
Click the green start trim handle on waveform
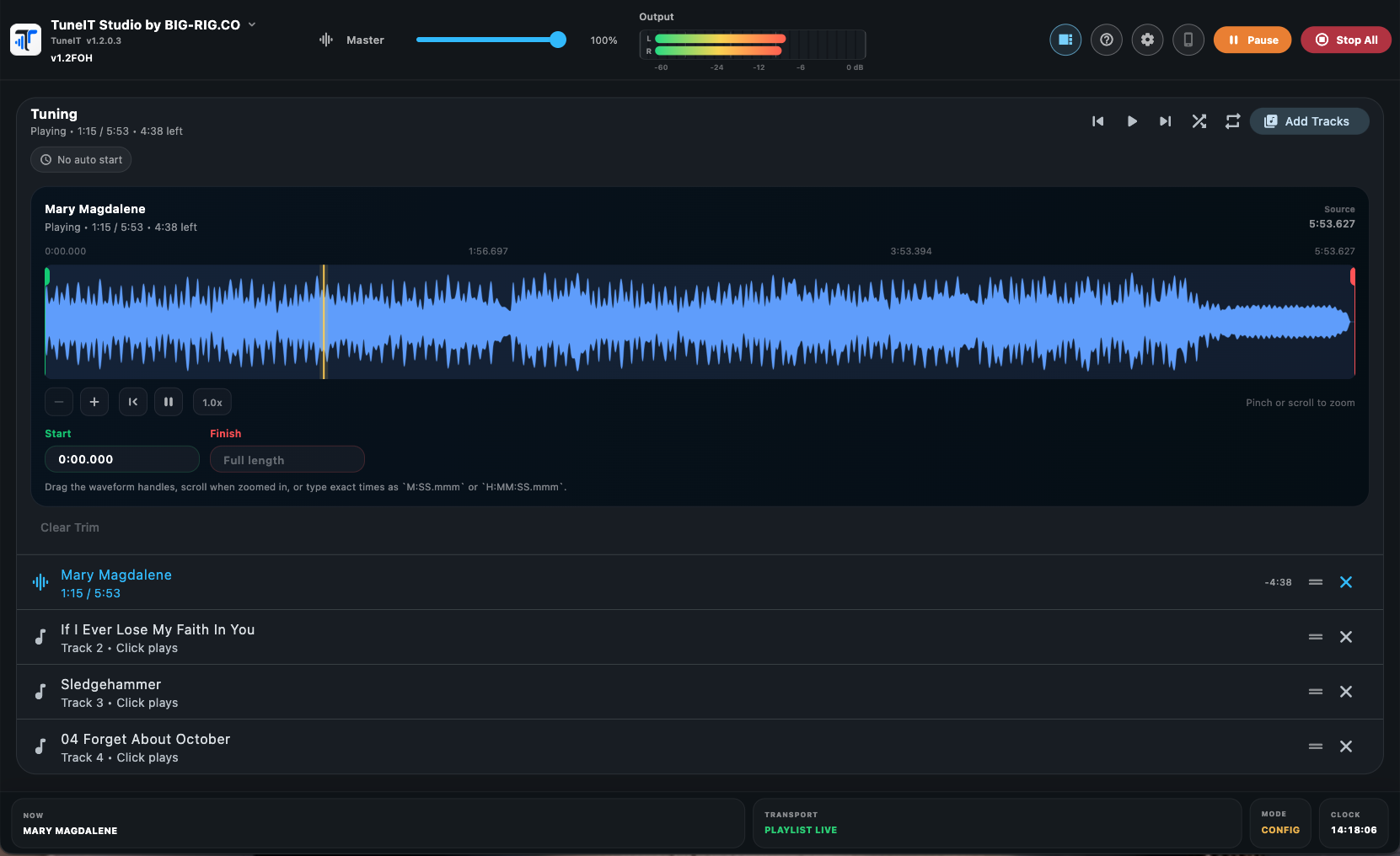click(x=47, y=276)
